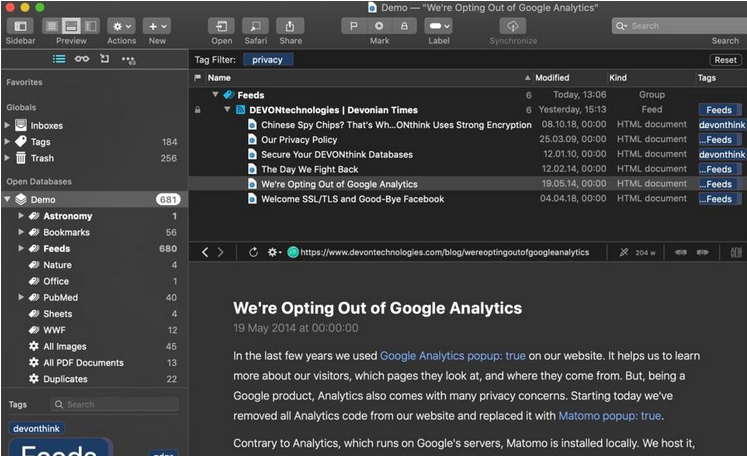
Task: Click the preview URL address field
Action: (x=444, y=252)
